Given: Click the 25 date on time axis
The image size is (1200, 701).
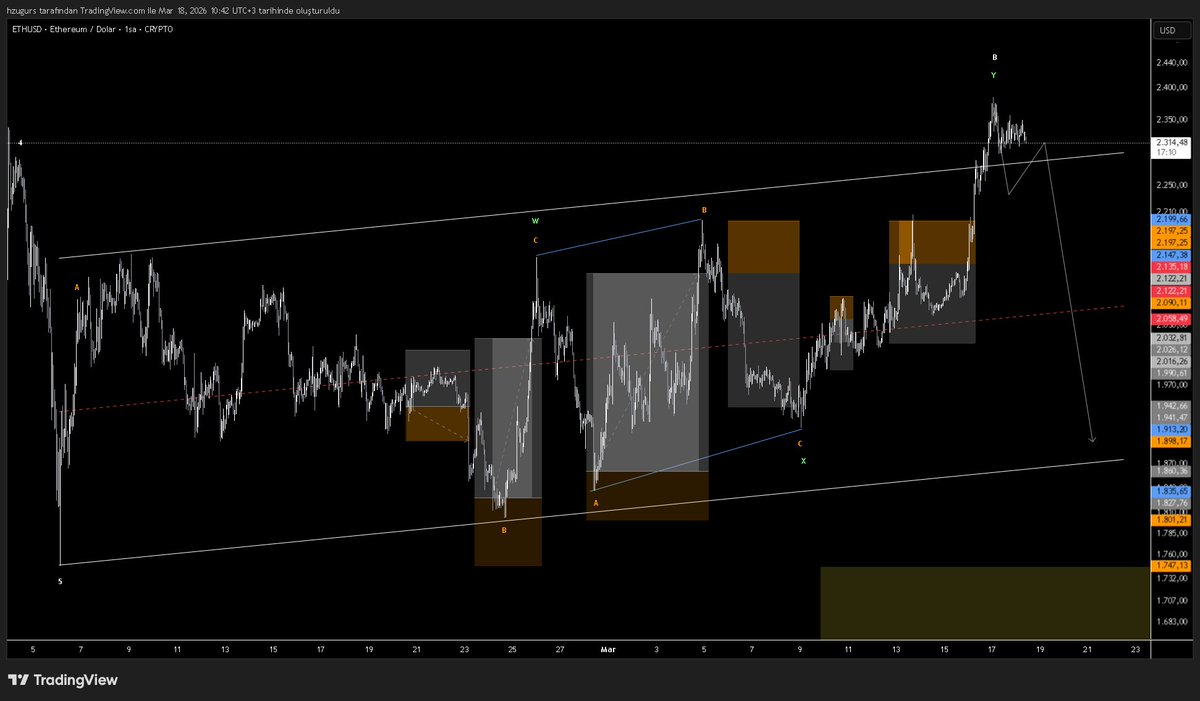Looking at the screenshot, I should (512, 649).
